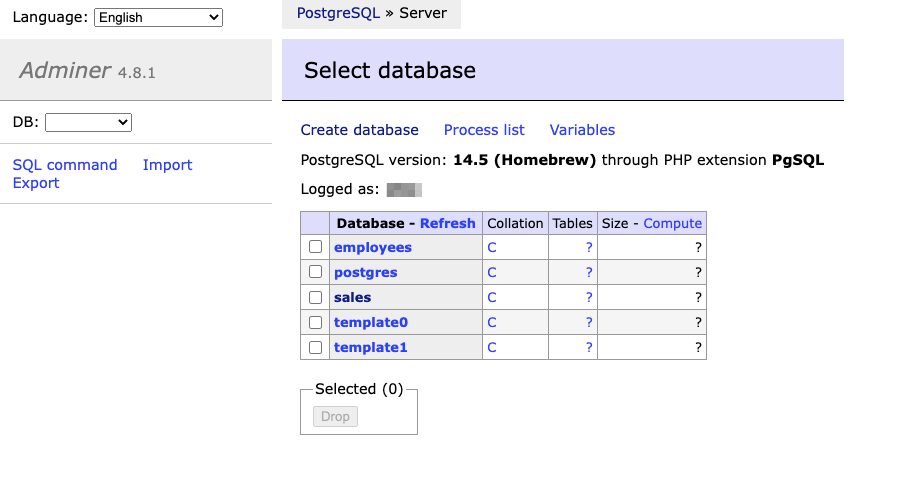Go to the Import page
The height and width of the screenshot is (492, 901).
(x=167, y=165)
